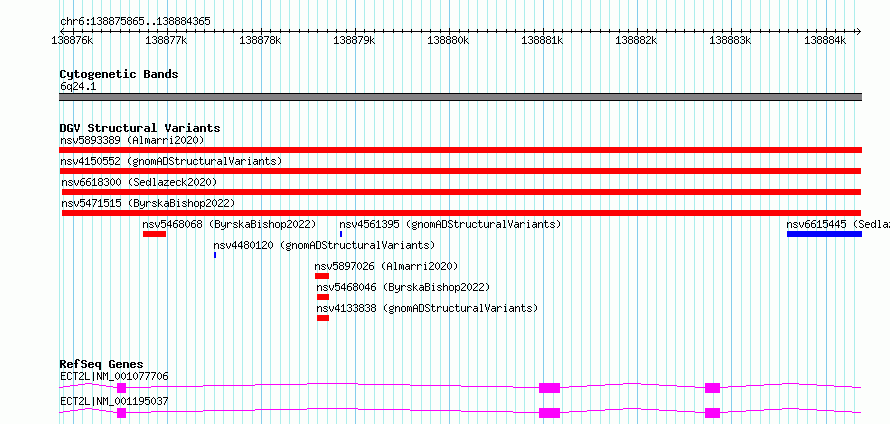Open the ECT2L|NM_001195037 gene label
The height and width of the screenshot is (424, 890).
114,401
